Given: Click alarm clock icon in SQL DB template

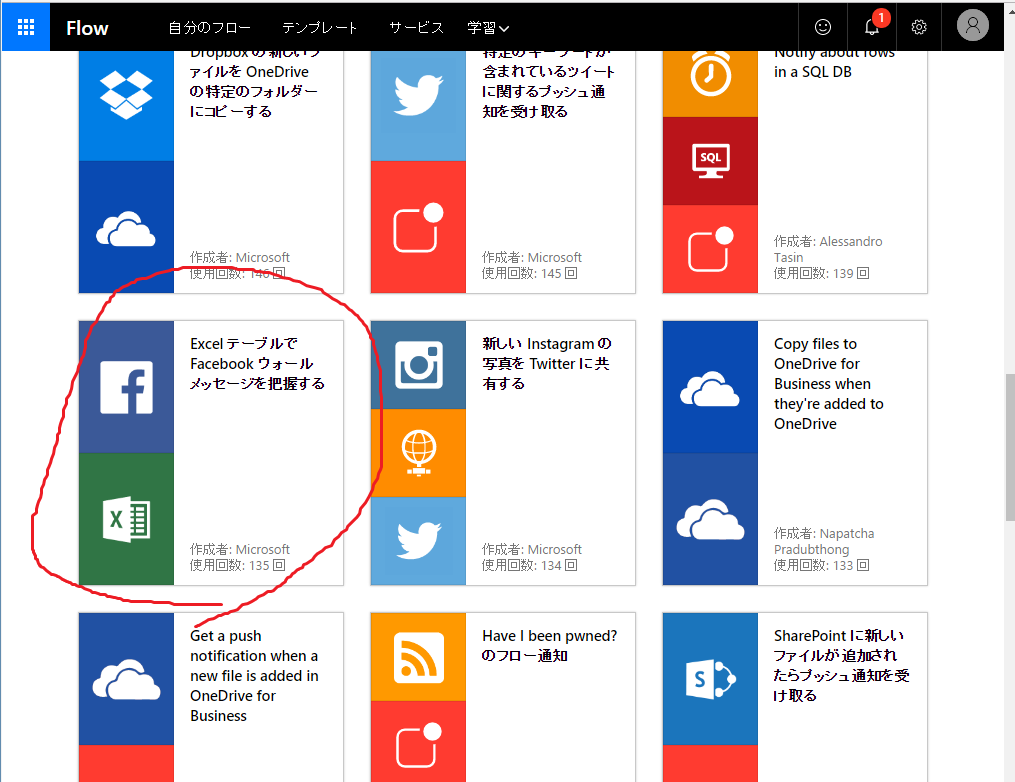Looking at the screenshot, I should (710, 75).
